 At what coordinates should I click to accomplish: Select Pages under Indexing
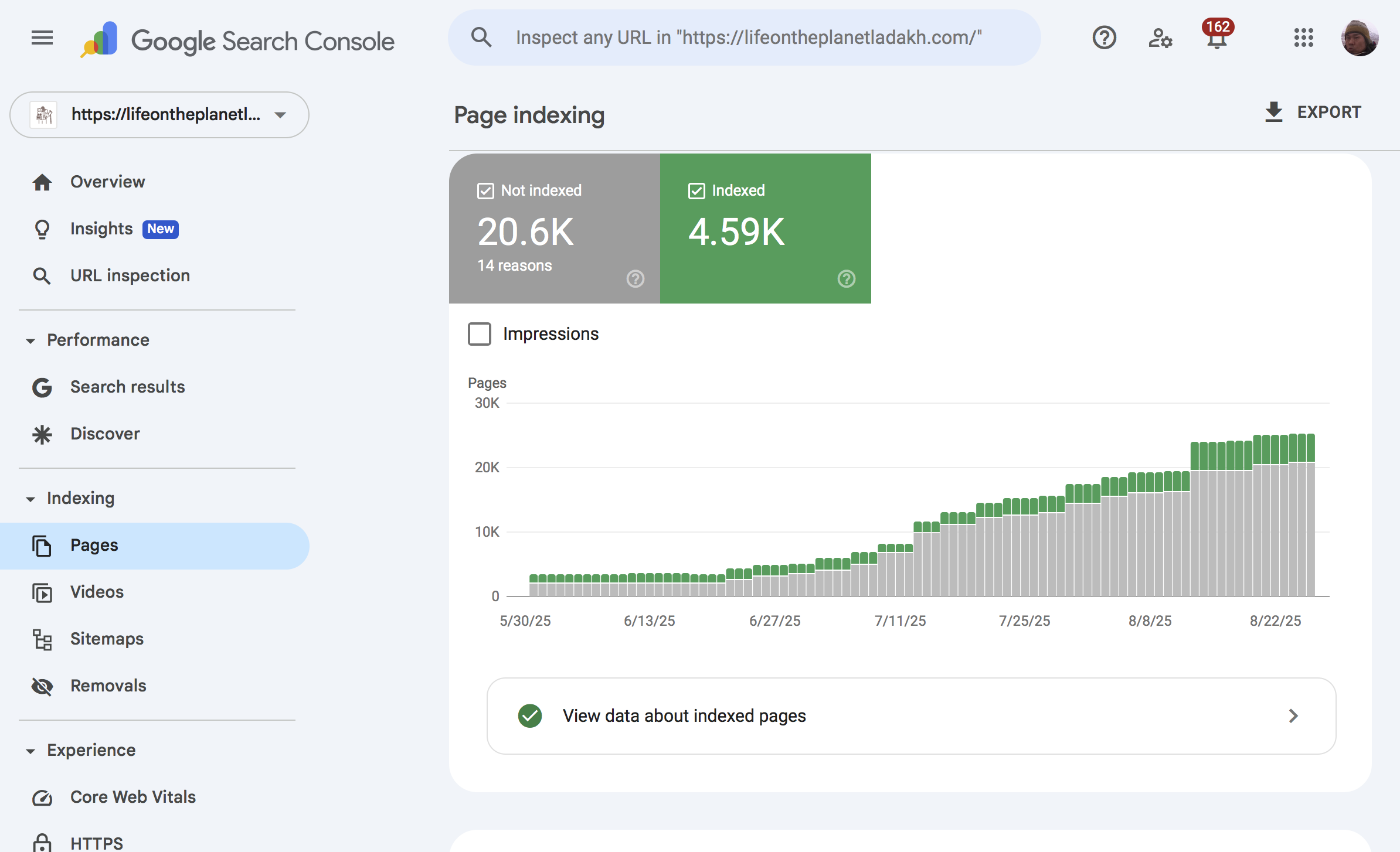[155, 546]
